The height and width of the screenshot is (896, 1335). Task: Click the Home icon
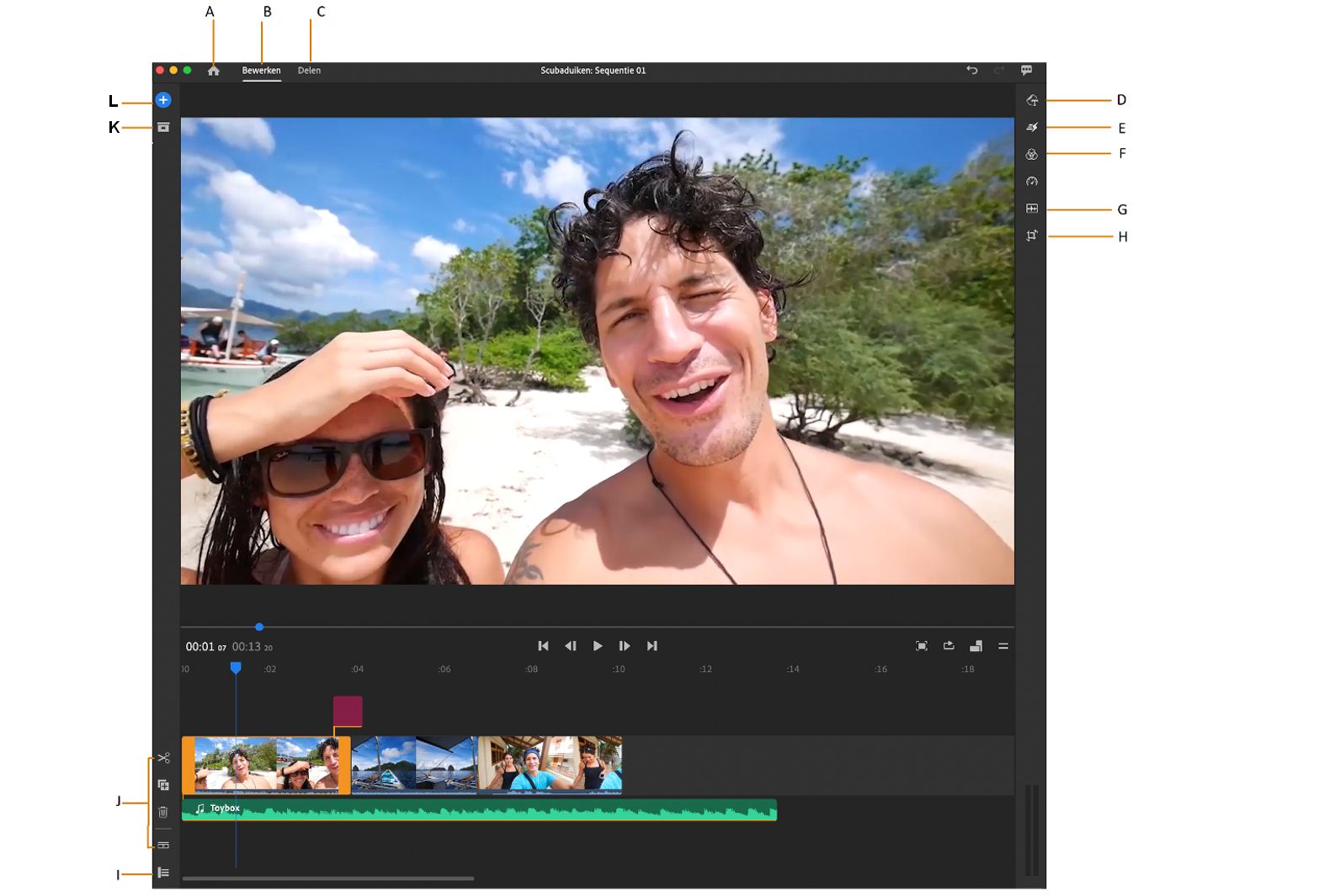coord(214,71)
